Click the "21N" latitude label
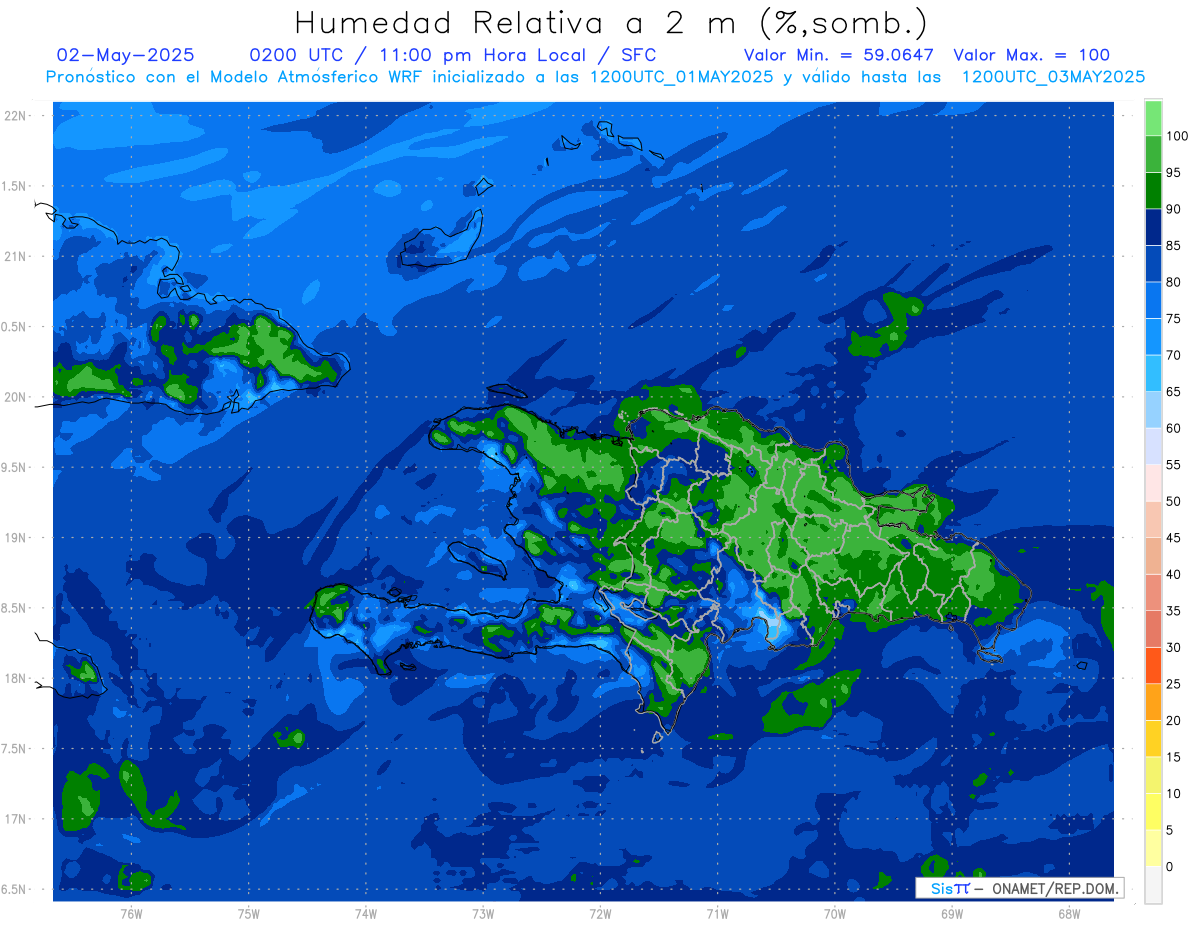 (15, 257)
